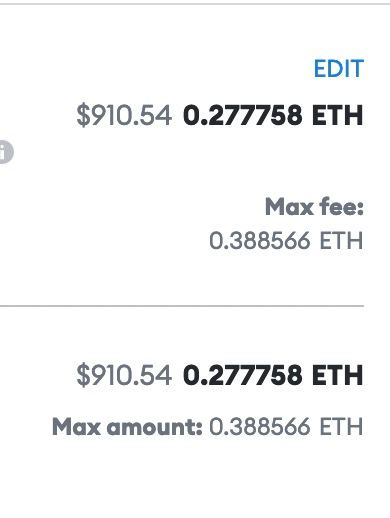The image size is (390, 518).
Task: Click bold ETH unit above Max amount
Action: point(338,375)
